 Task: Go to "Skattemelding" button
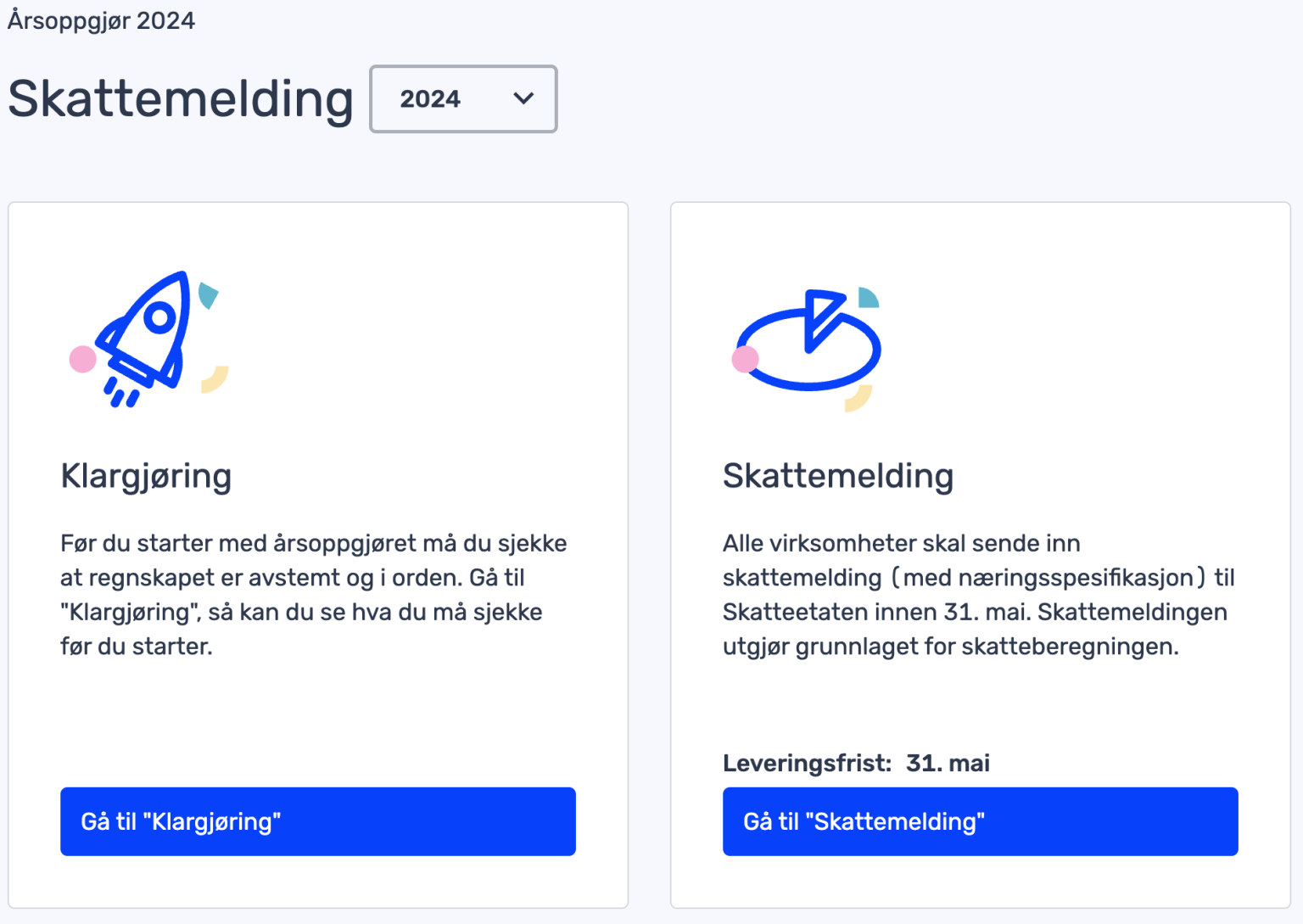click(980, 821)
